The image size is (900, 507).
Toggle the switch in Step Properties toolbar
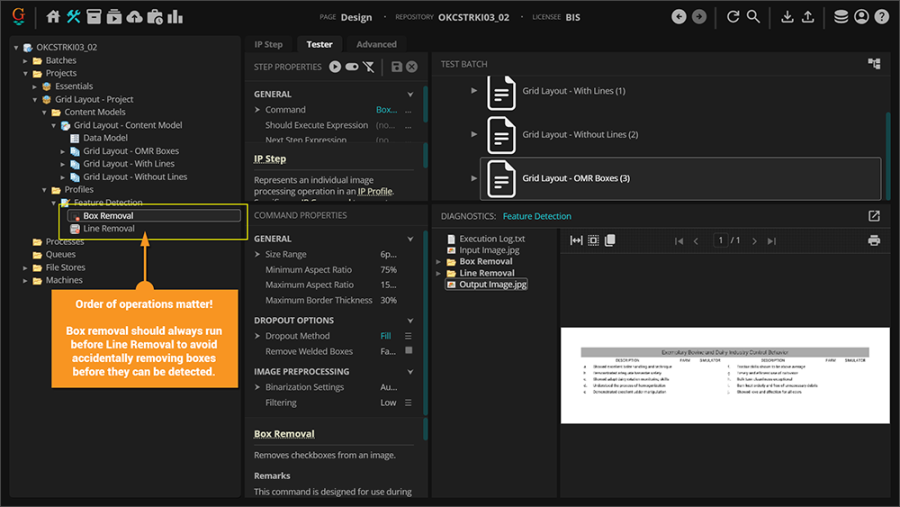pos(352,66)
